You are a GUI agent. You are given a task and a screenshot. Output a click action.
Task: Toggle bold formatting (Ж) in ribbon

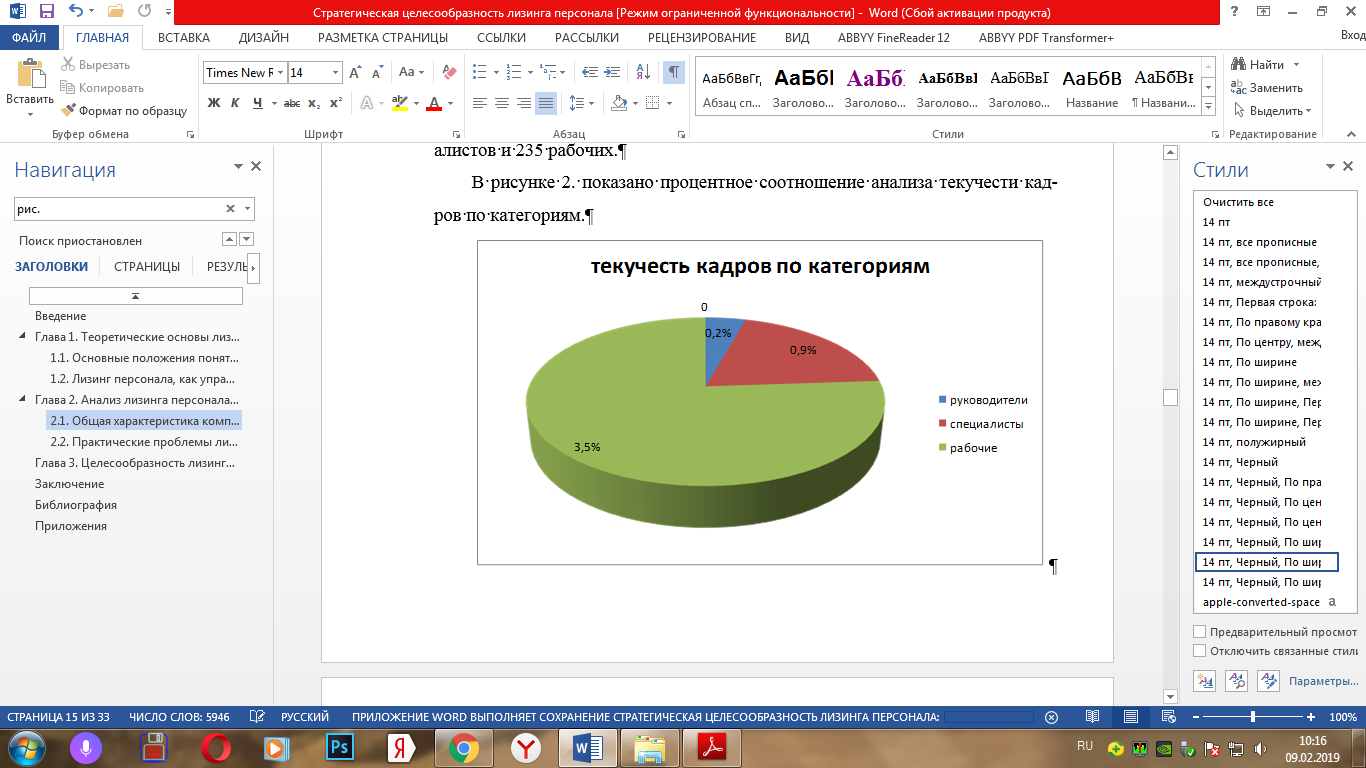213,103
